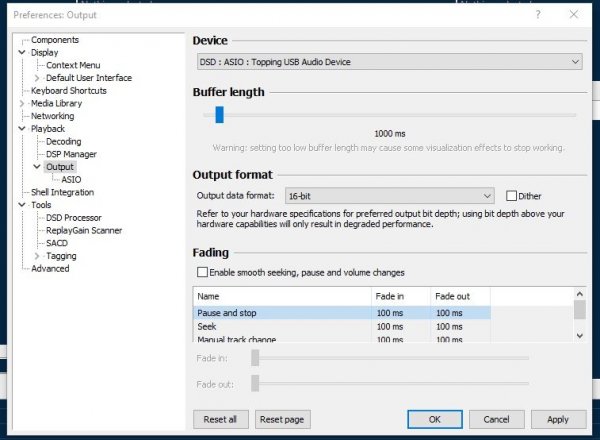The height and width of the screenshot is (440, 600).
Task: Expand the Tagging tree node
Action: (38, 256)
